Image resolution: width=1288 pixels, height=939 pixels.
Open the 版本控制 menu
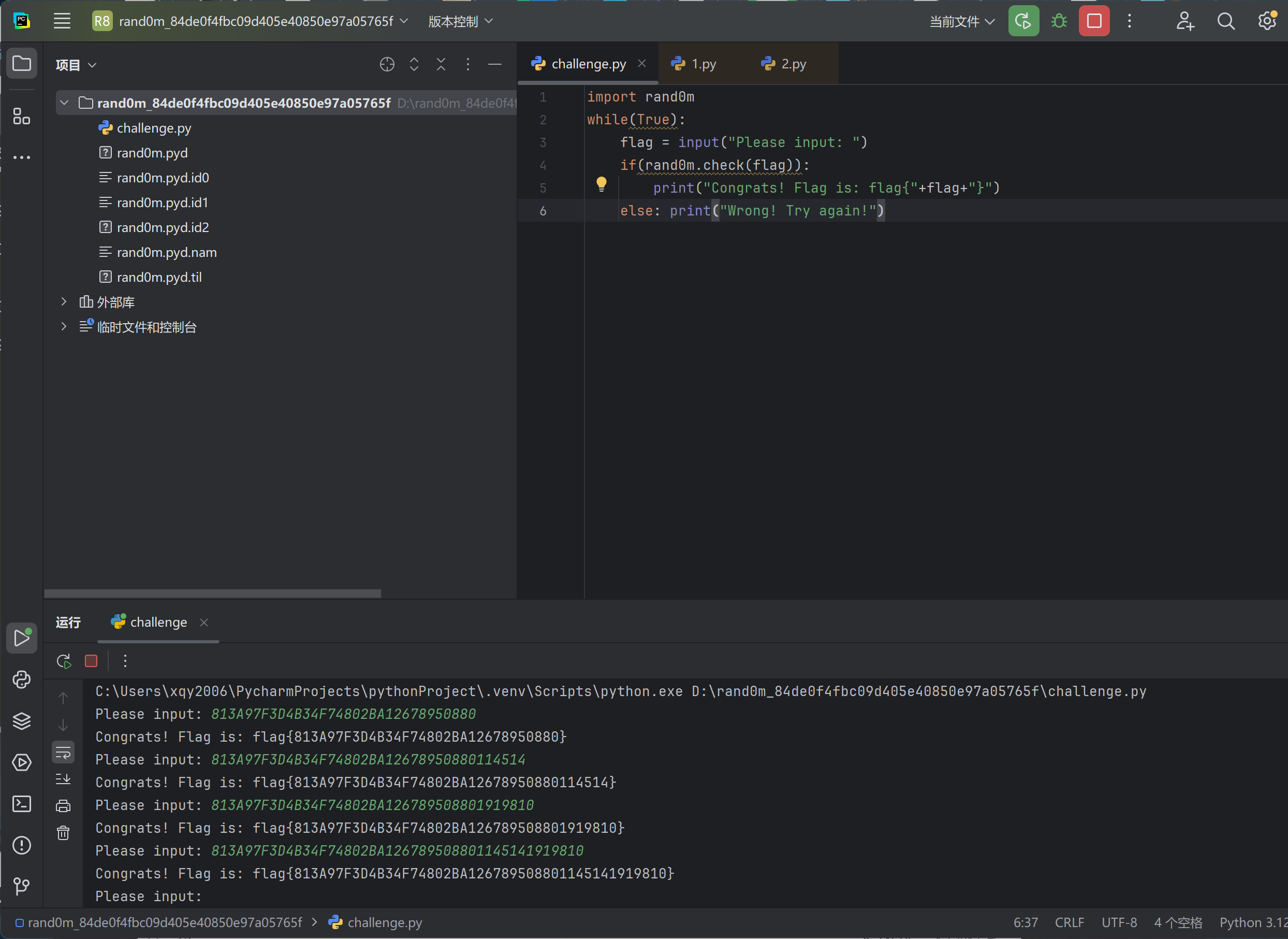(x=460, y=22)
